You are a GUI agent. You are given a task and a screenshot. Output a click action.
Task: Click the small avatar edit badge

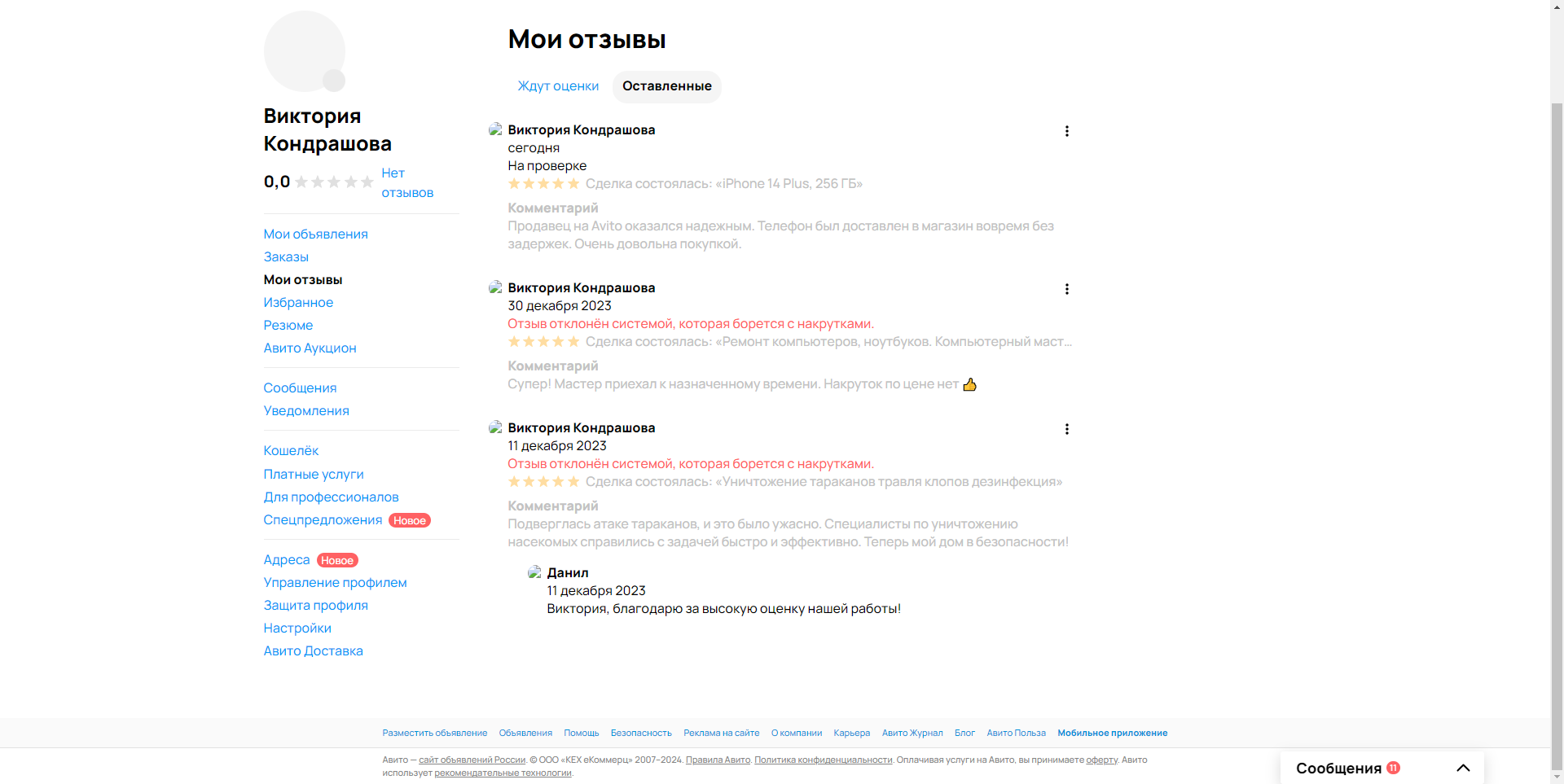point(334,81)
